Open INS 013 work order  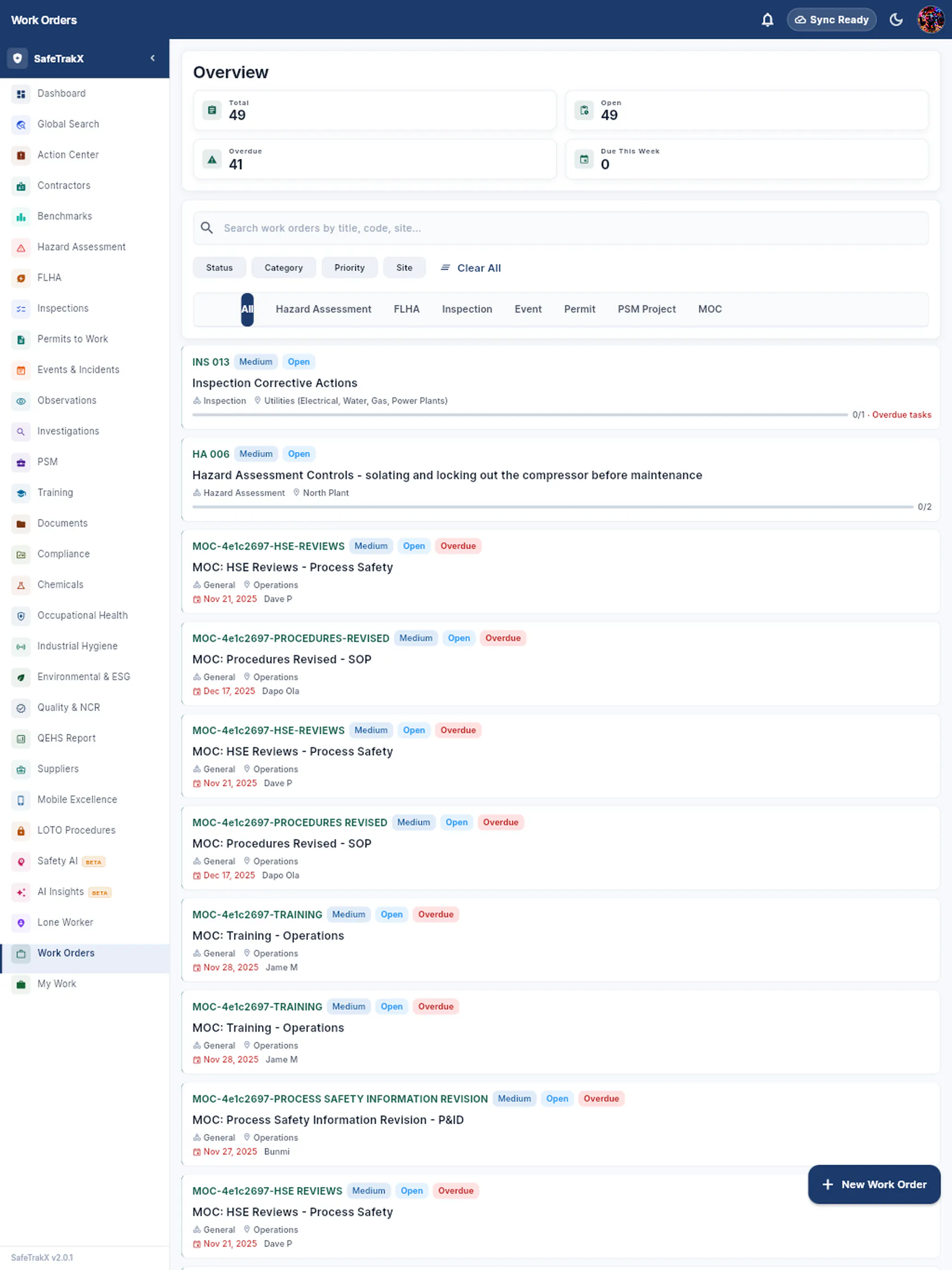561,388
